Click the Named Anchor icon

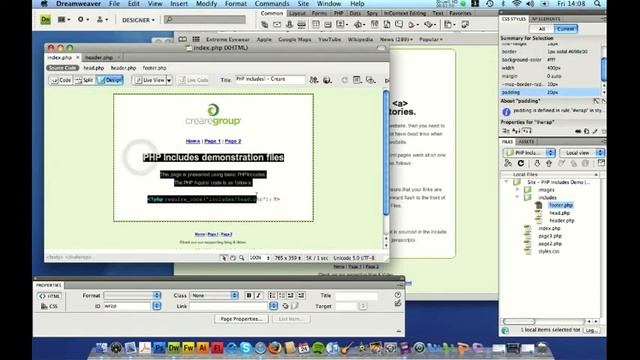pos(289,25)
